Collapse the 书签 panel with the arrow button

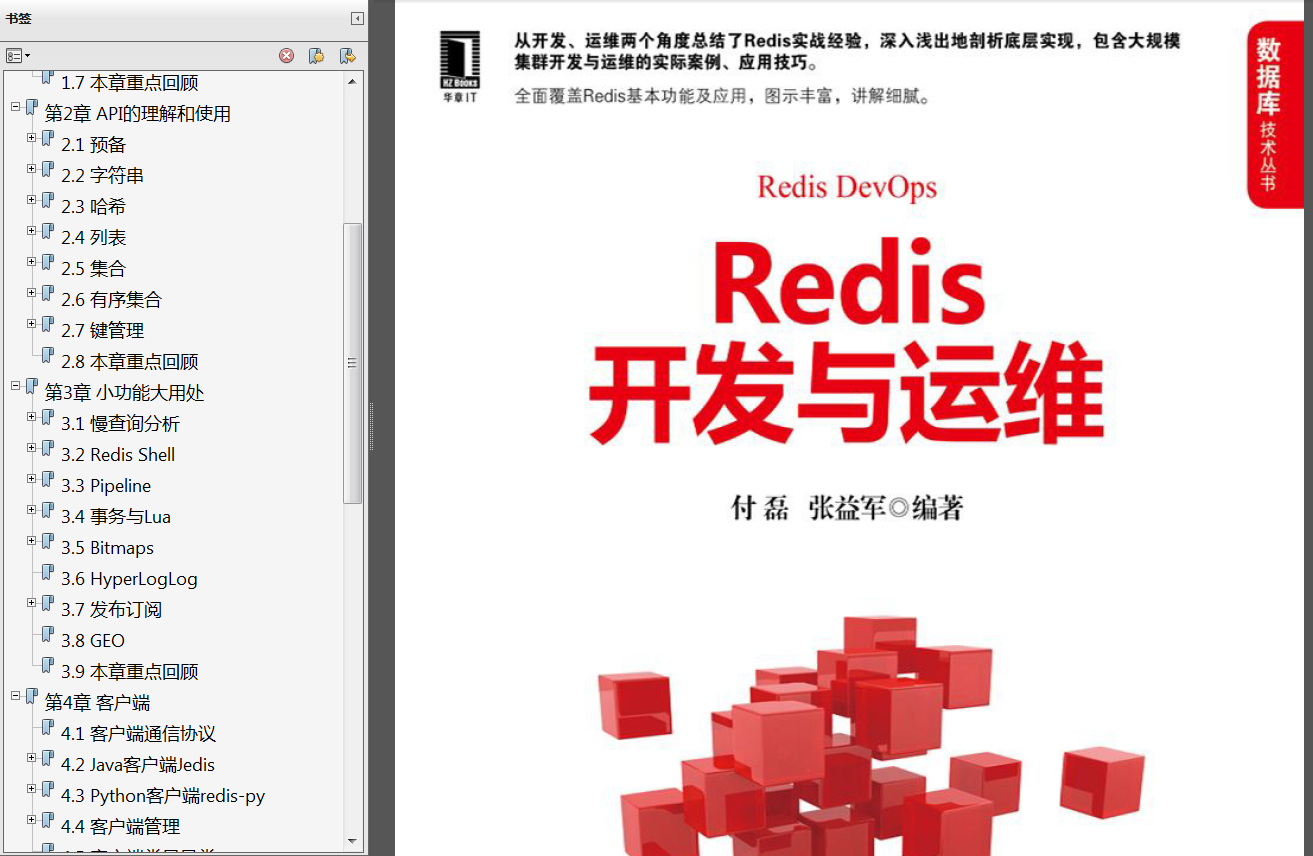pyautogui.click(x=357, y=18)
